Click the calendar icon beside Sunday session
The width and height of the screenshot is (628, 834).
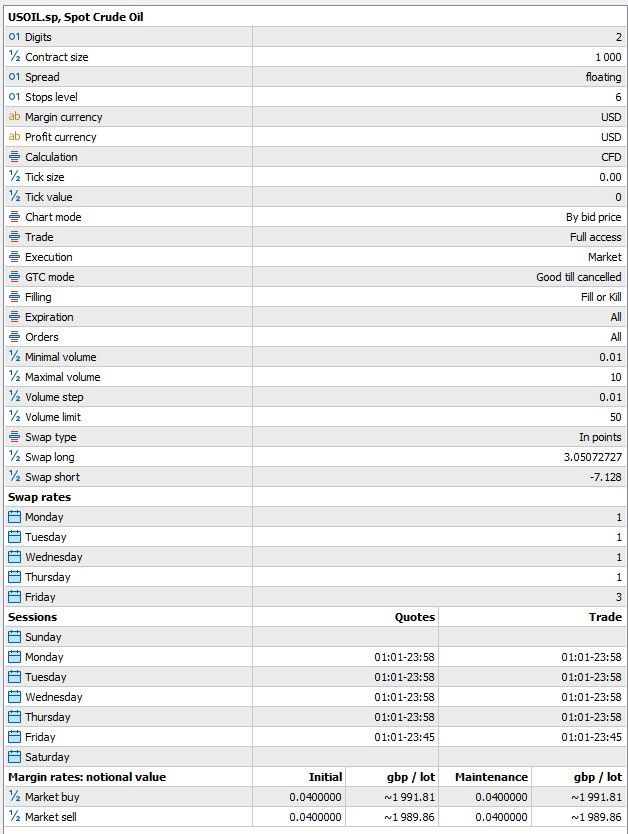click(14, 637)
